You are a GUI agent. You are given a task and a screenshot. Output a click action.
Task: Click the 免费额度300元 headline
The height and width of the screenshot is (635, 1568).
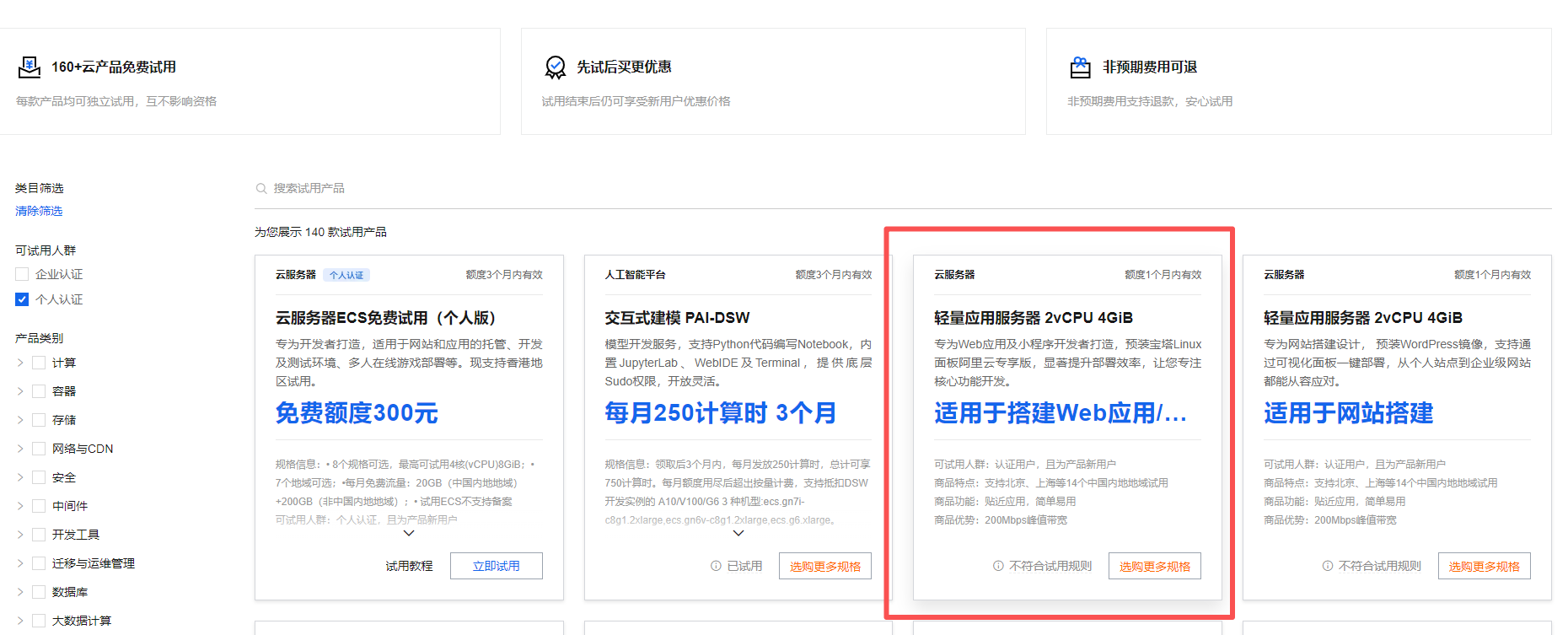(357, 413)
